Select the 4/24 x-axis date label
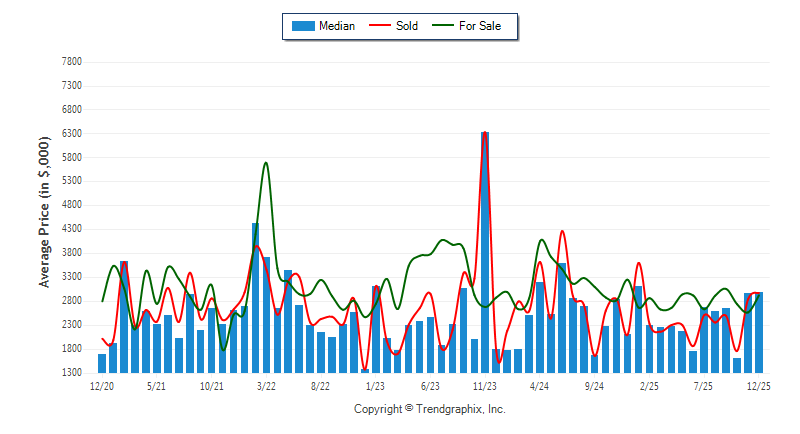The image size is (800, 434). 539,385
